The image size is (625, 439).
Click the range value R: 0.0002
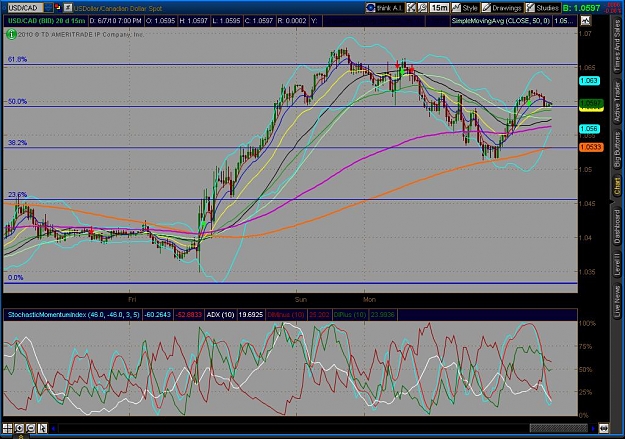[292, 21]
